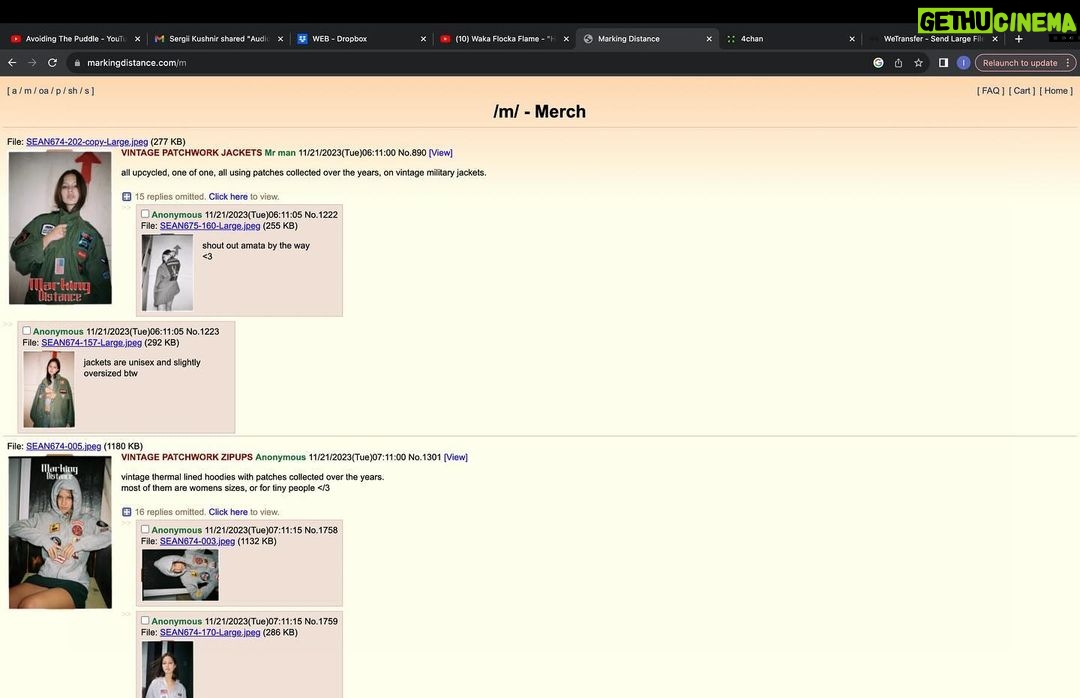Open the thumbnail in post No.1758

click(x=180, y=575)
